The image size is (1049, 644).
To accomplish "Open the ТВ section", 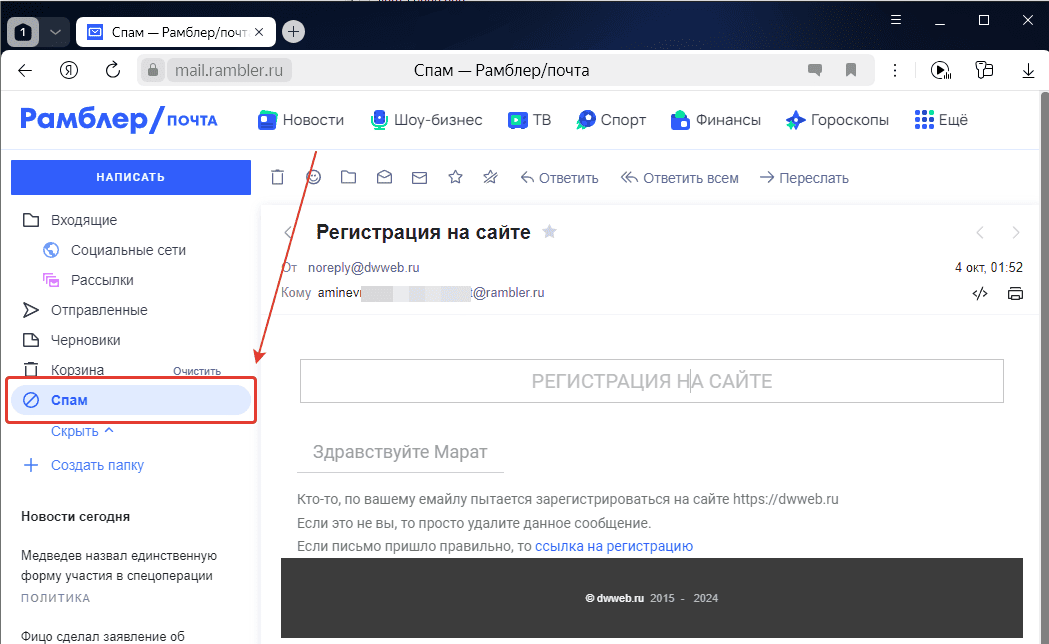I will click(x=529, y=120).
